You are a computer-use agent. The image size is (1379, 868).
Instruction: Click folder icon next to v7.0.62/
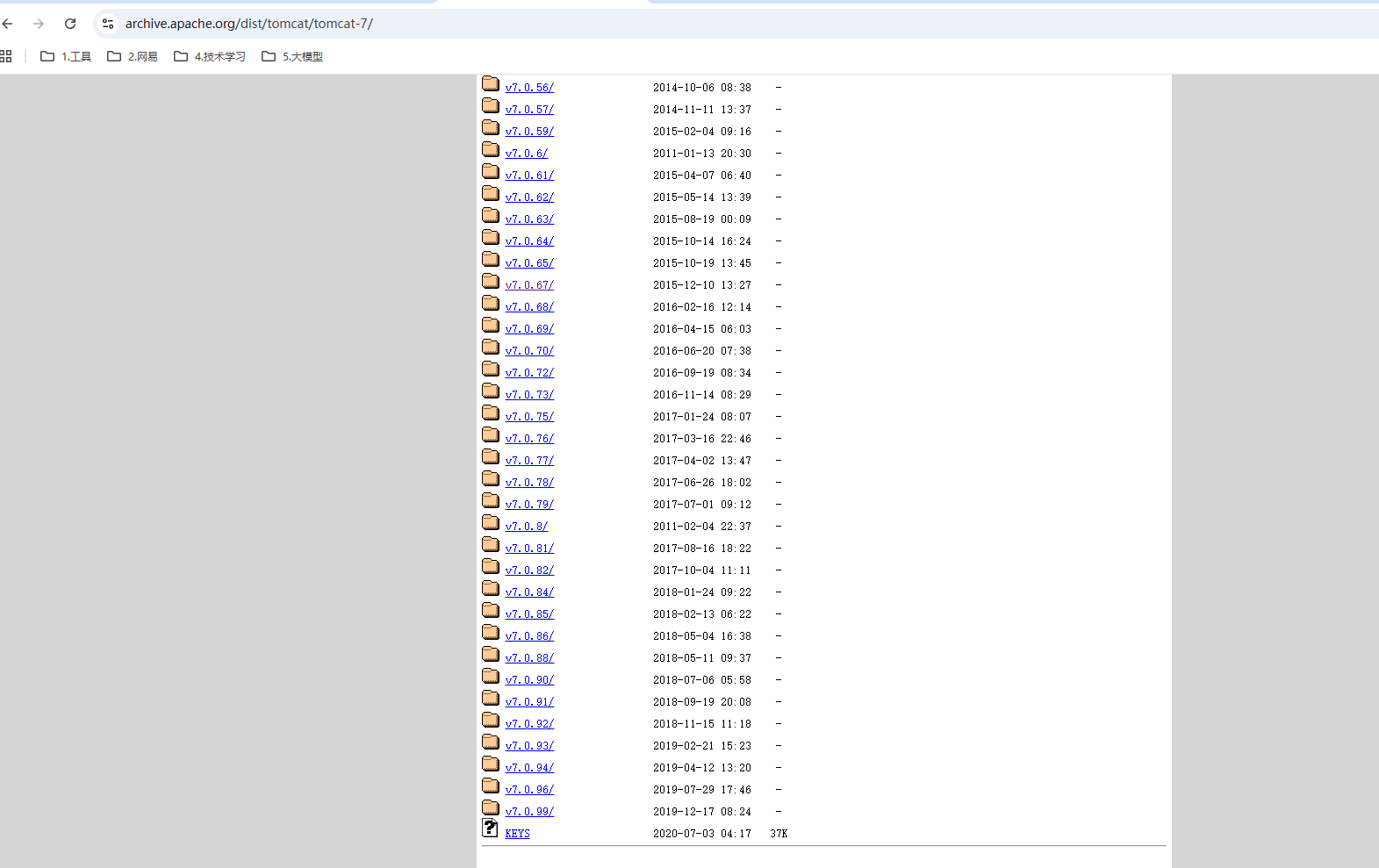click(x=491, y=194)
